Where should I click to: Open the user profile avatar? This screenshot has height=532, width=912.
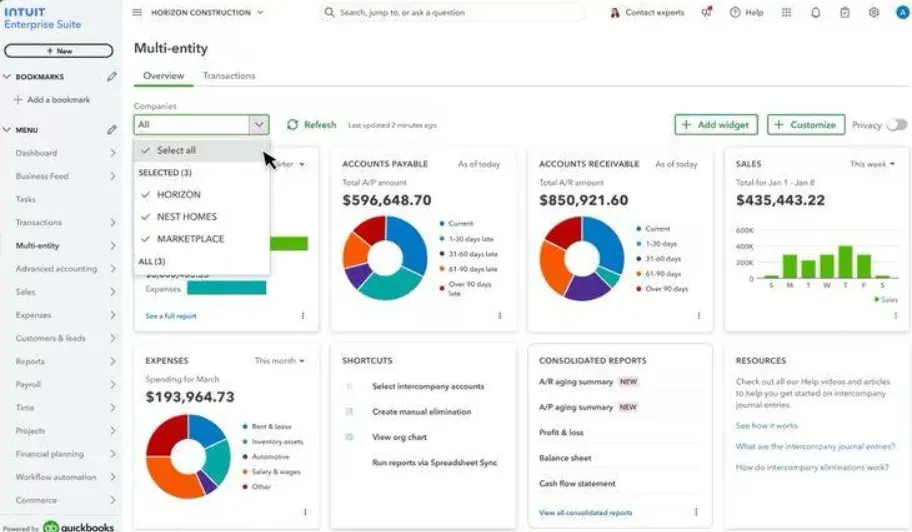(x=903, y=12)
